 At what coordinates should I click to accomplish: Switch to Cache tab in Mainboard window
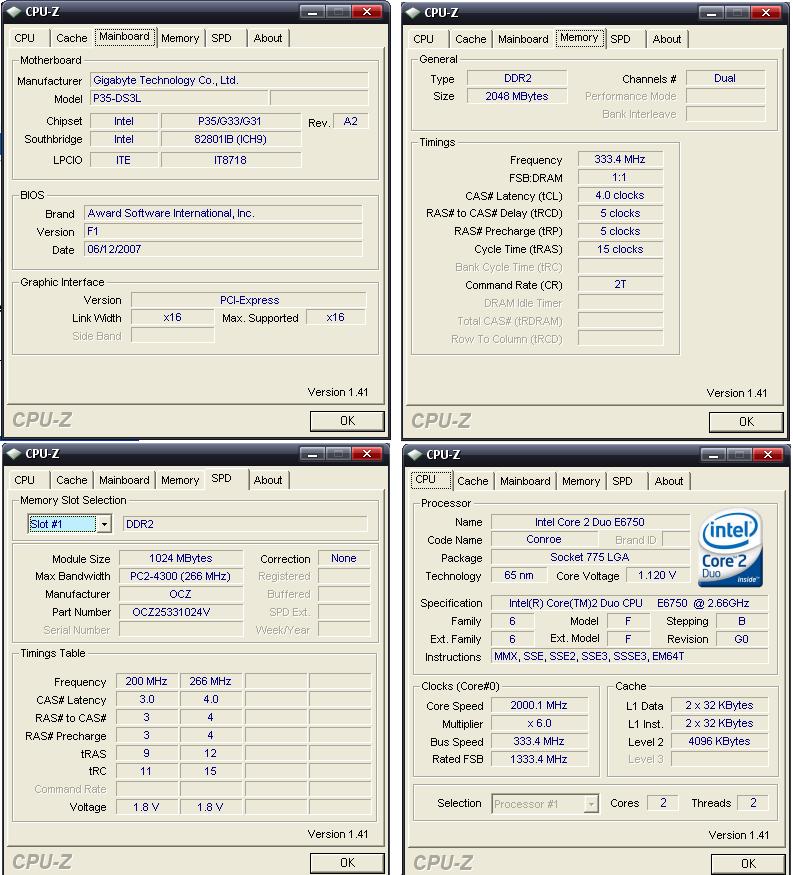pyautogui.click(x=71, y=38)
